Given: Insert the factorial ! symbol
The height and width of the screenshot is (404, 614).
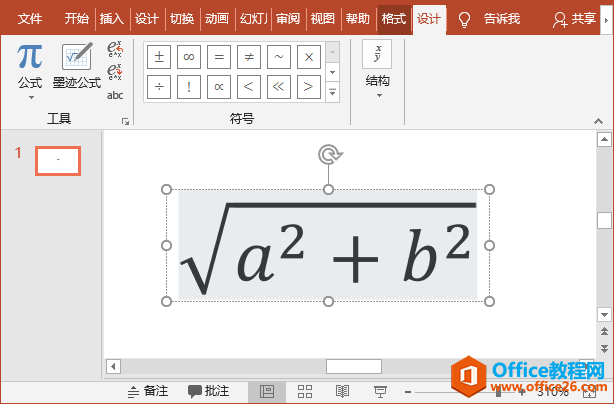Looking at the screenshot, I should pos(189,87).
